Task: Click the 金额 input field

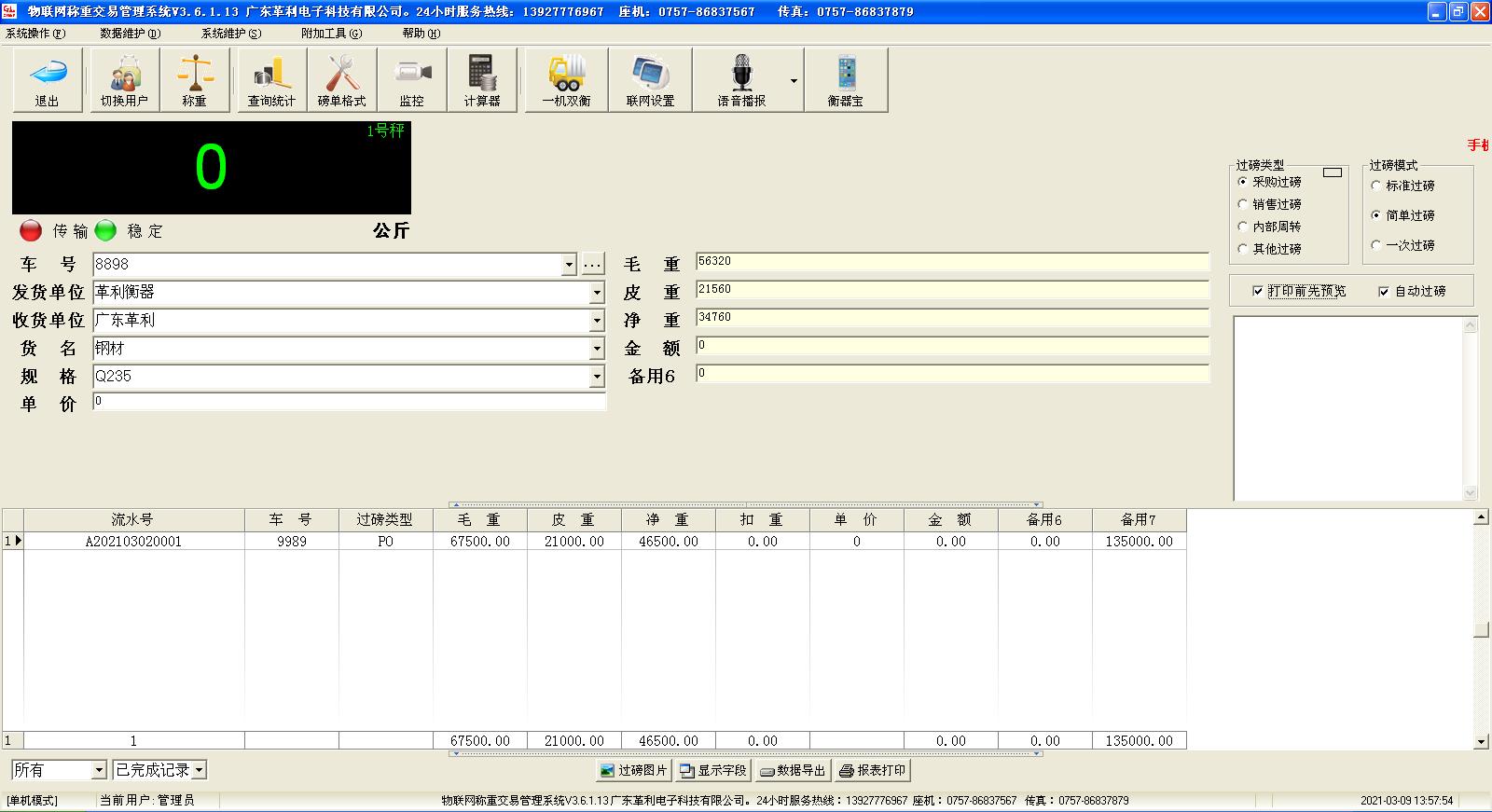Action: (952, 346)
